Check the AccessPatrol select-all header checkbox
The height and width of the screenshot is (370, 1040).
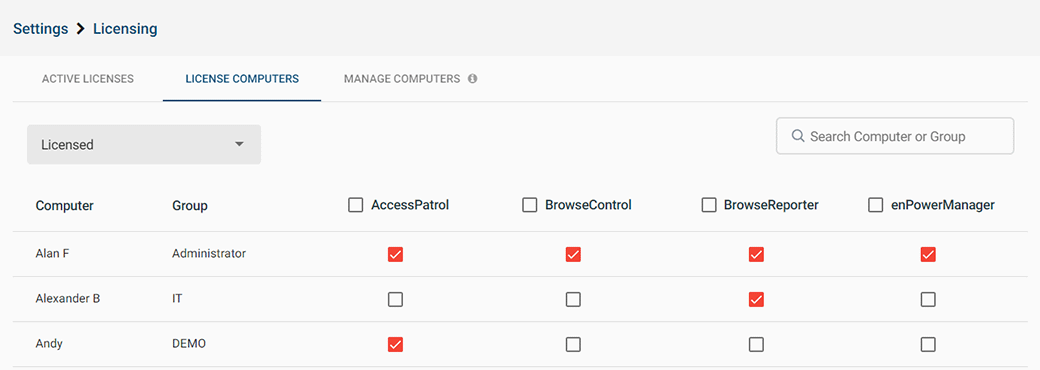point(356,206)
